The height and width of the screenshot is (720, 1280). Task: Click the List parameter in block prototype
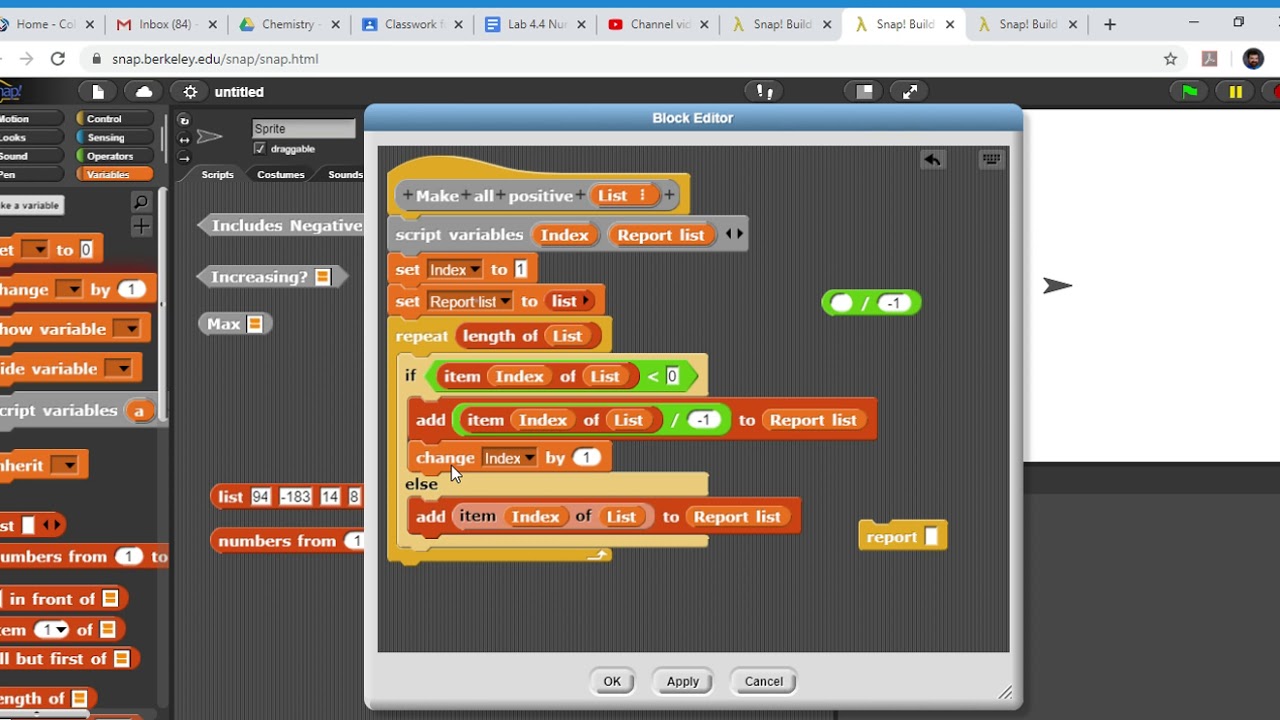tap(623, 196)
